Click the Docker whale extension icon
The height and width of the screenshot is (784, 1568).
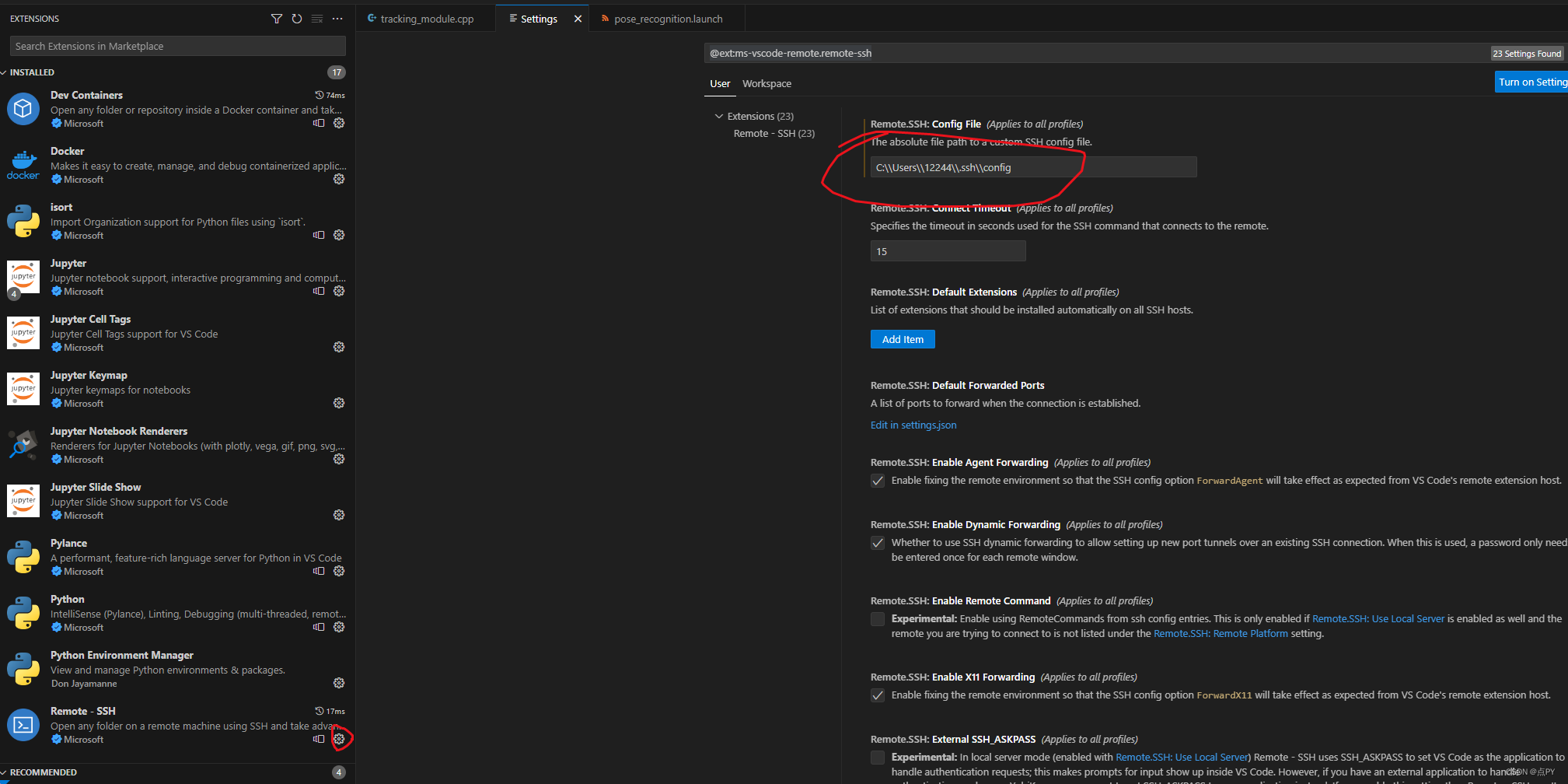[23, 165]
